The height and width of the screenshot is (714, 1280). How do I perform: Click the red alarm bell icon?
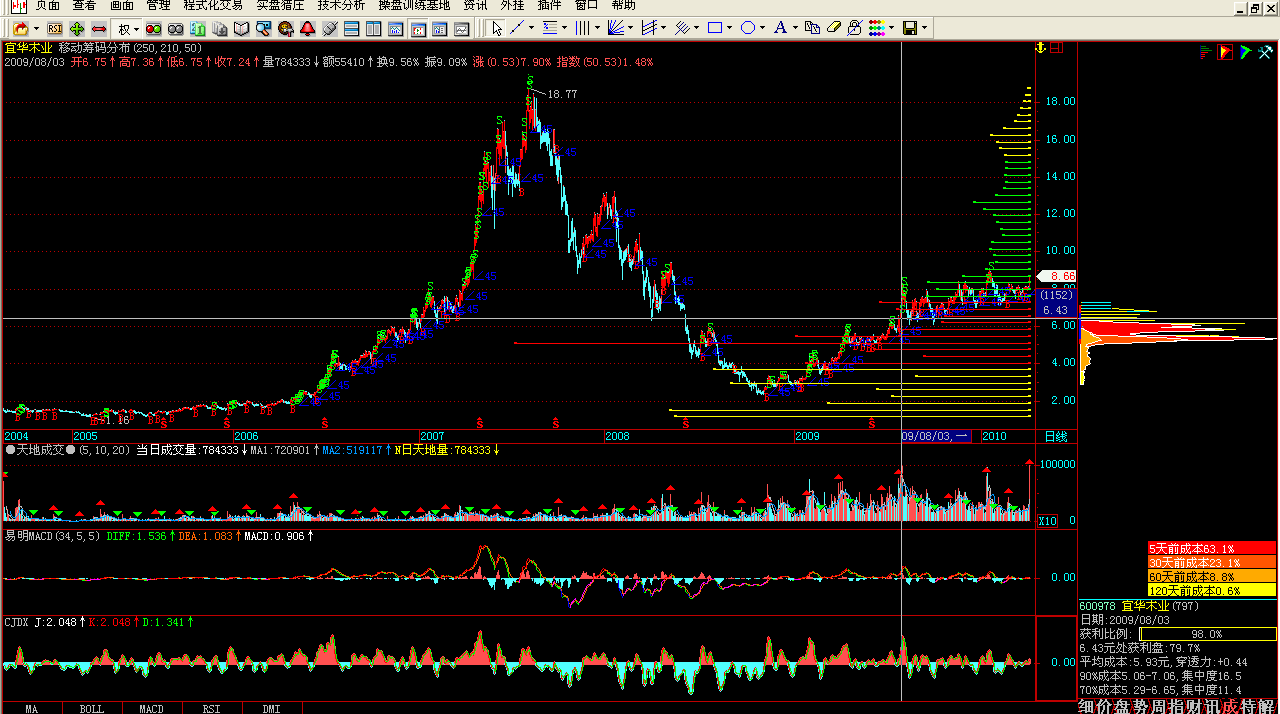coord(308,28)
